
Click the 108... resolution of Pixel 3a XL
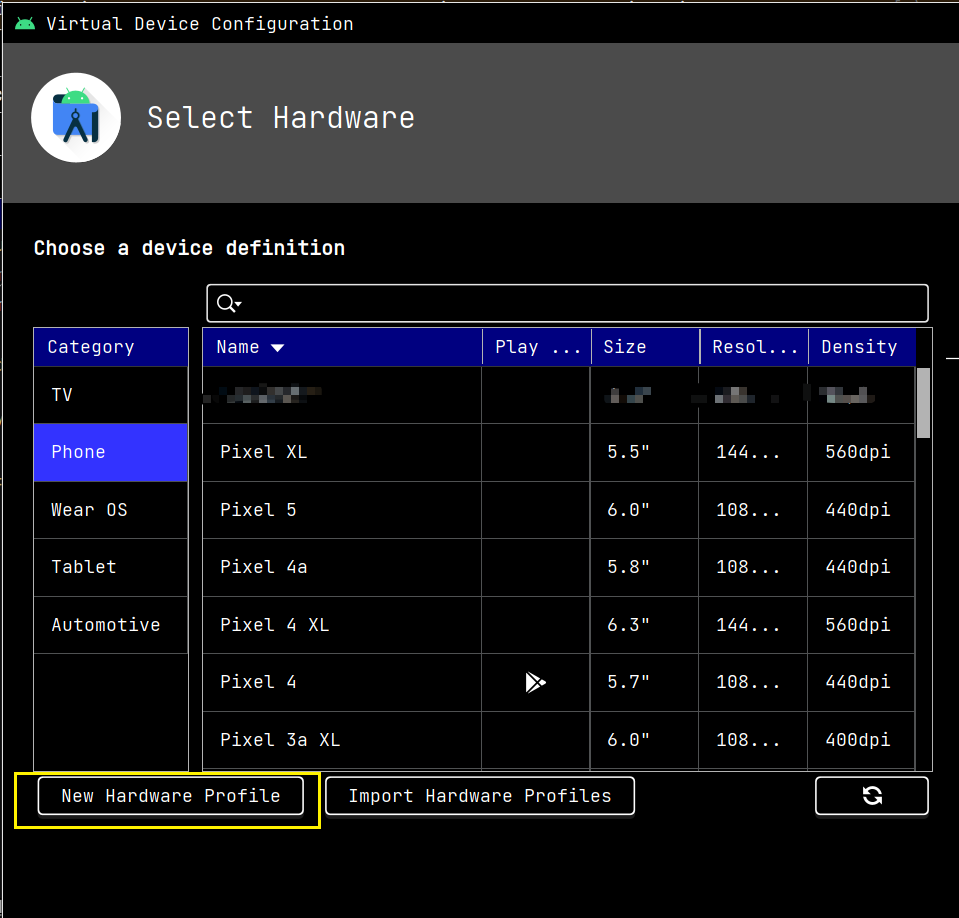(x=748, y=739)
